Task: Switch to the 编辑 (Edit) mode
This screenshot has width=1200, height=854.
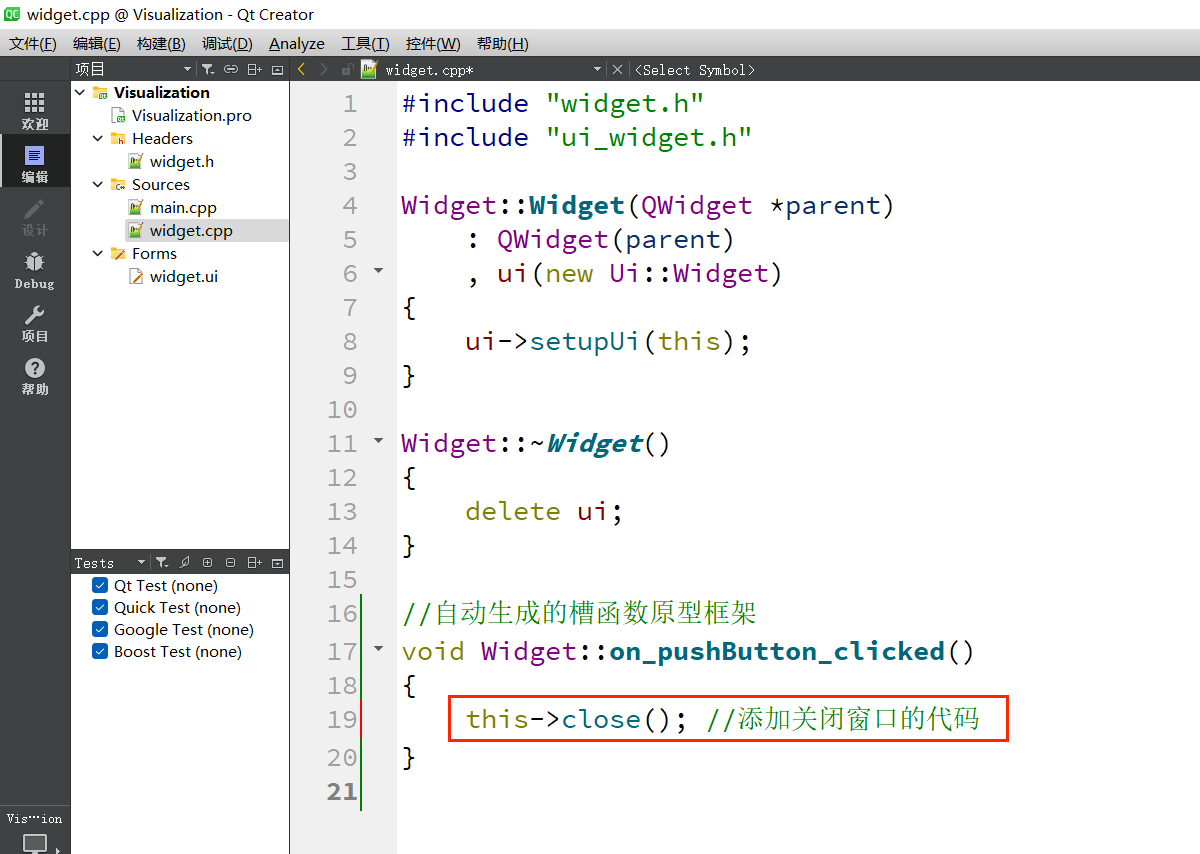Action: [x=35, y=164]
